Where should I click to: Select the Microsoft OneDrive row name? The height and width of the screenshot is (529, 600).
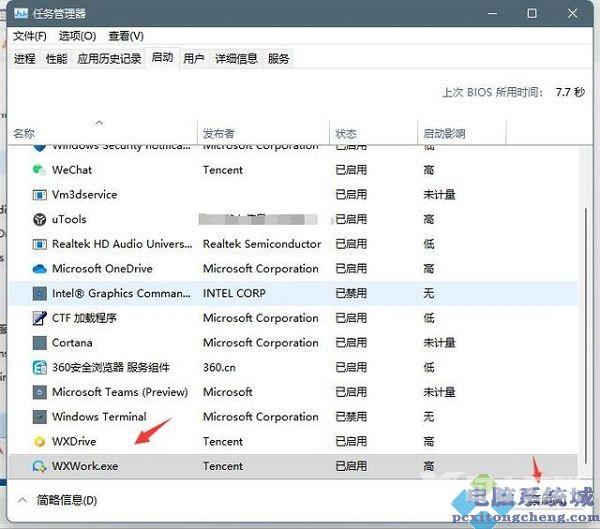tap(102, 269)
